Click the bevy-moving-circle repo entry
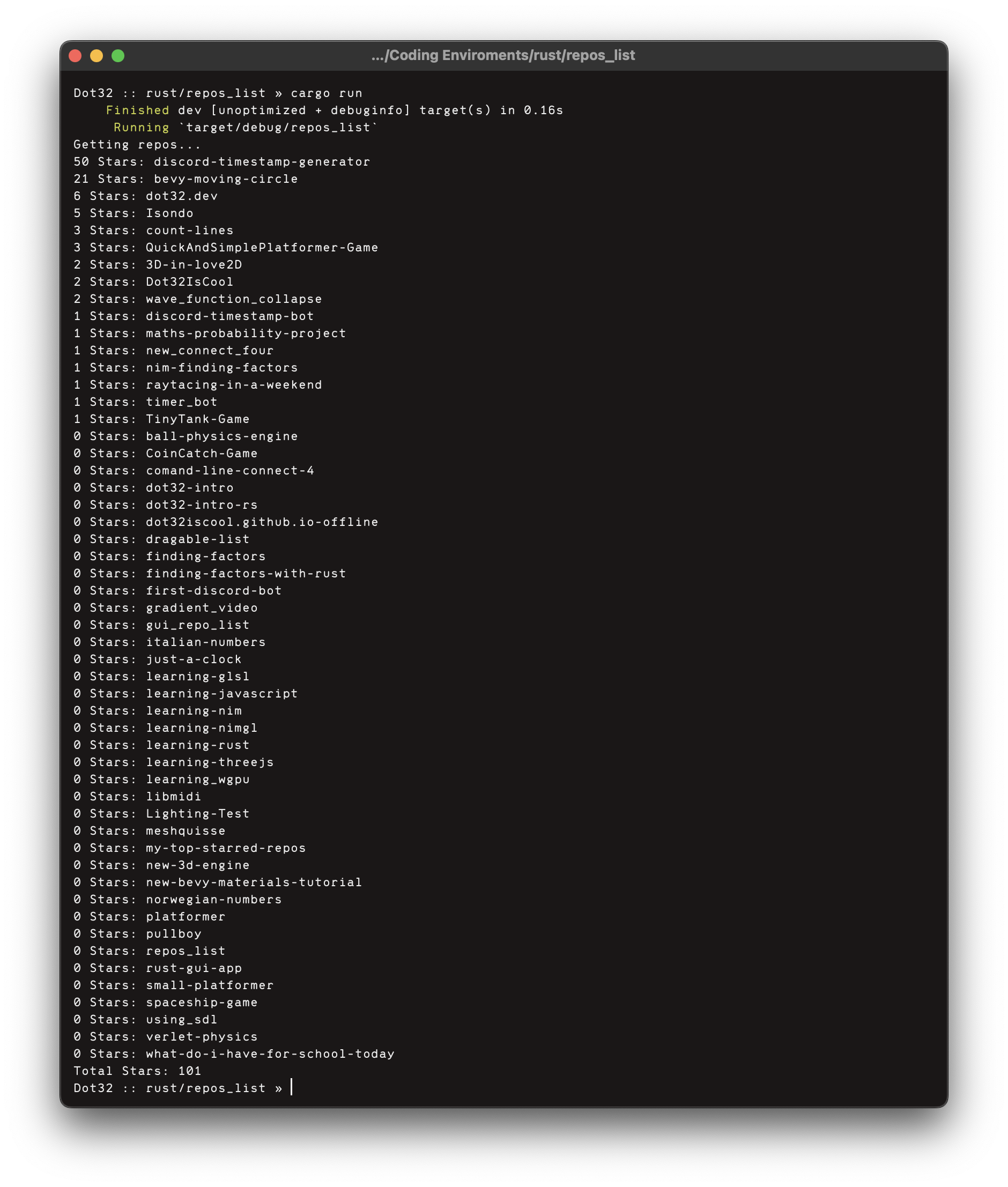1008x1187 pixels. point(185,179)
